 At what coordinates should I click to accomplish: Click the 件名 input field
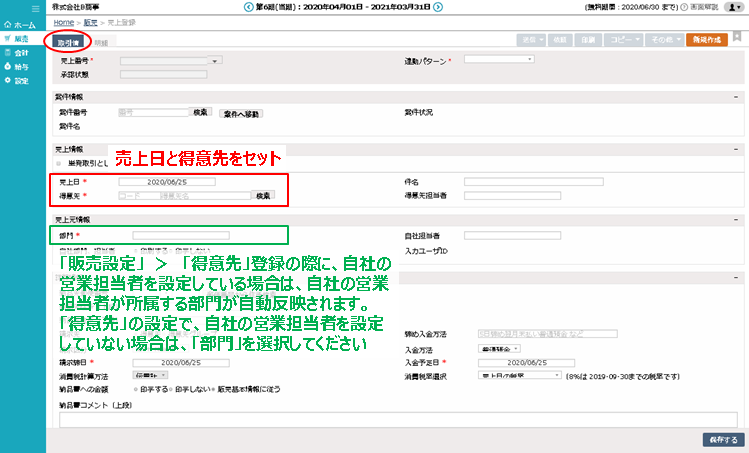tap(534, 182)
